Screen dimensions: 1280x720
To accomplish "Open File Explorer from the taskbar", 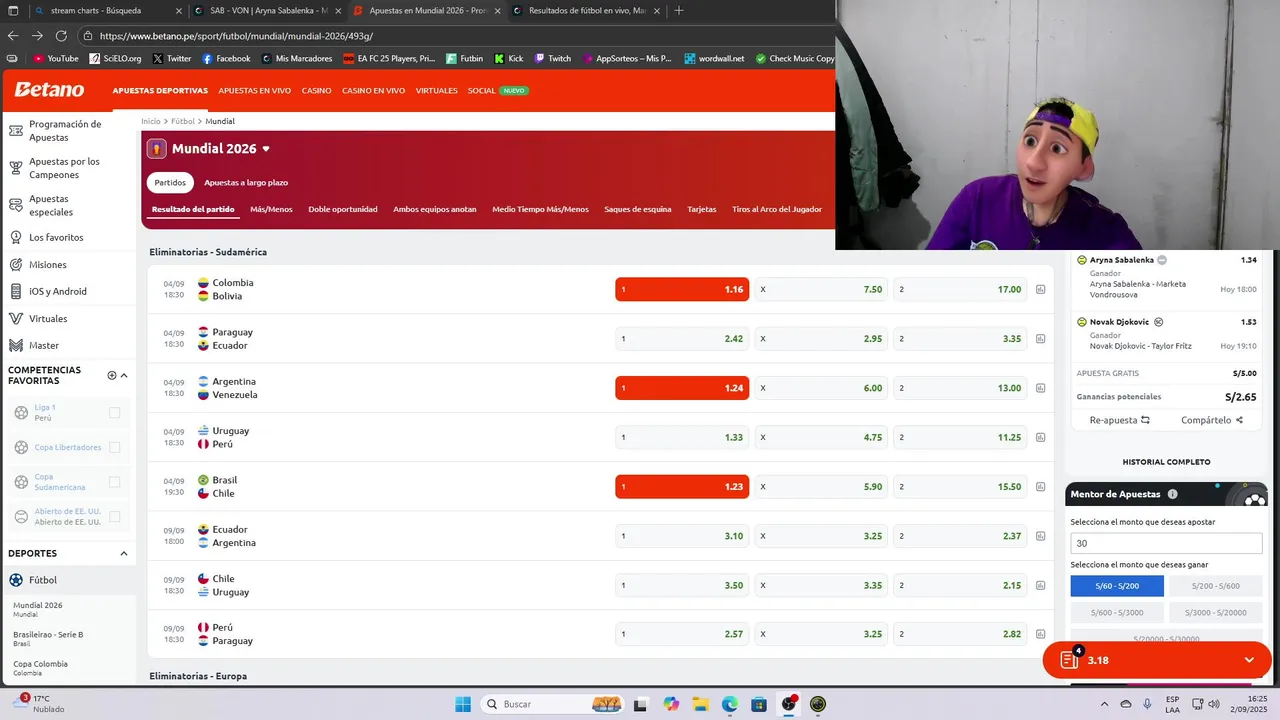I will coord(701,704).
